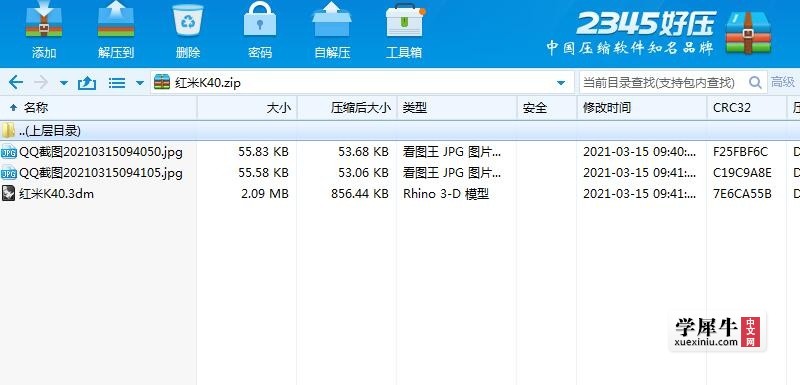Click the 高级 (Advanced) search link
This screenshot has height=385, width=800.
(x=783, y=82)
